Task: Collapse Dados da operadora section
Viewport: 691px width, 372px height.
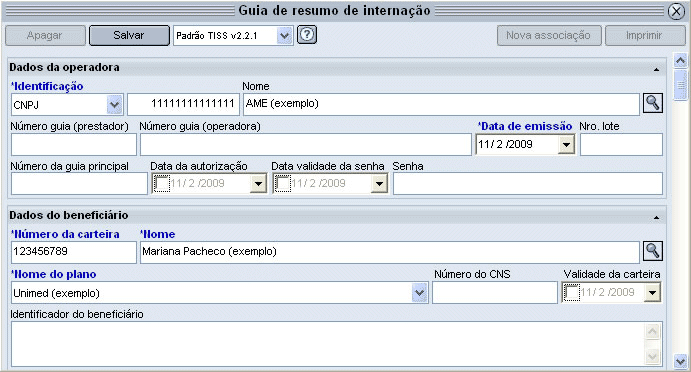Action: (x=657, y=69)
